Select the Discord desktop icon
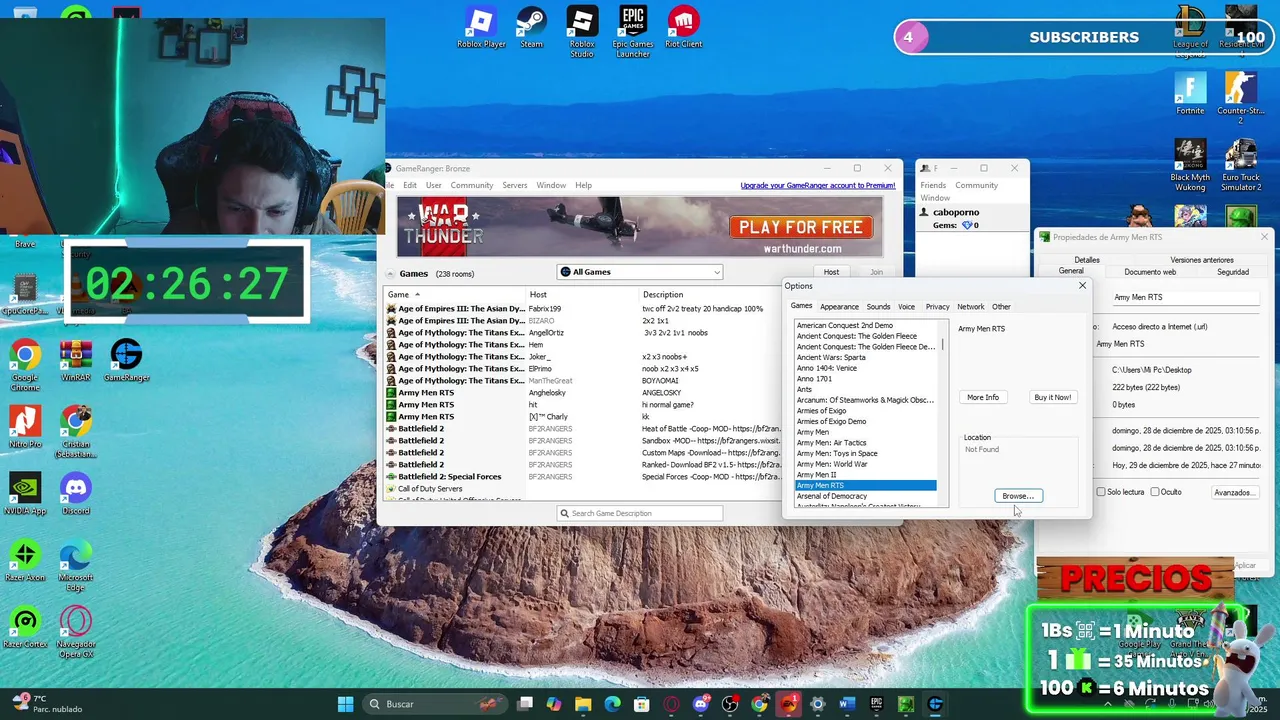Image resolution: width=1280 pixels, height=720 pixels. click(x=76, y=494)
